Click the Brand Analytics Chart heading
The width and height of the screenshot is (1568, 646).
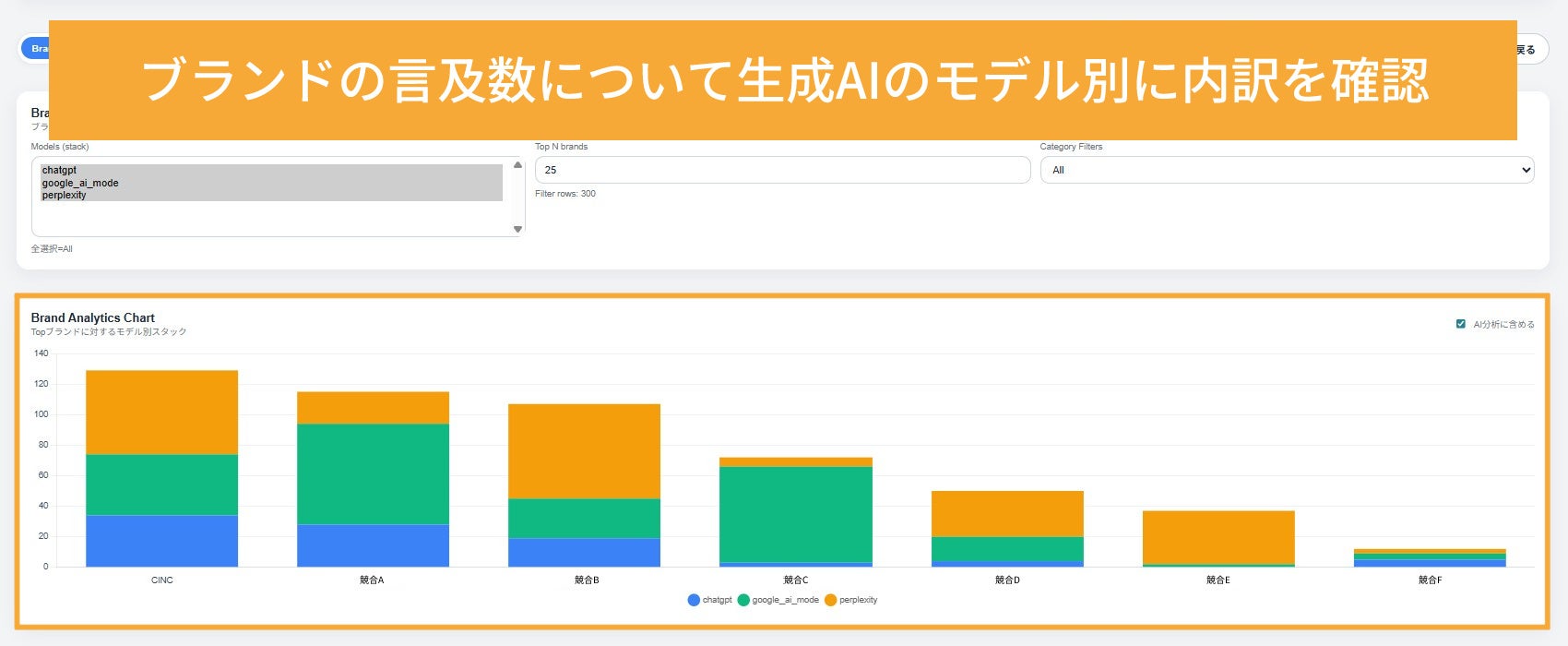(x=93, y=317)
